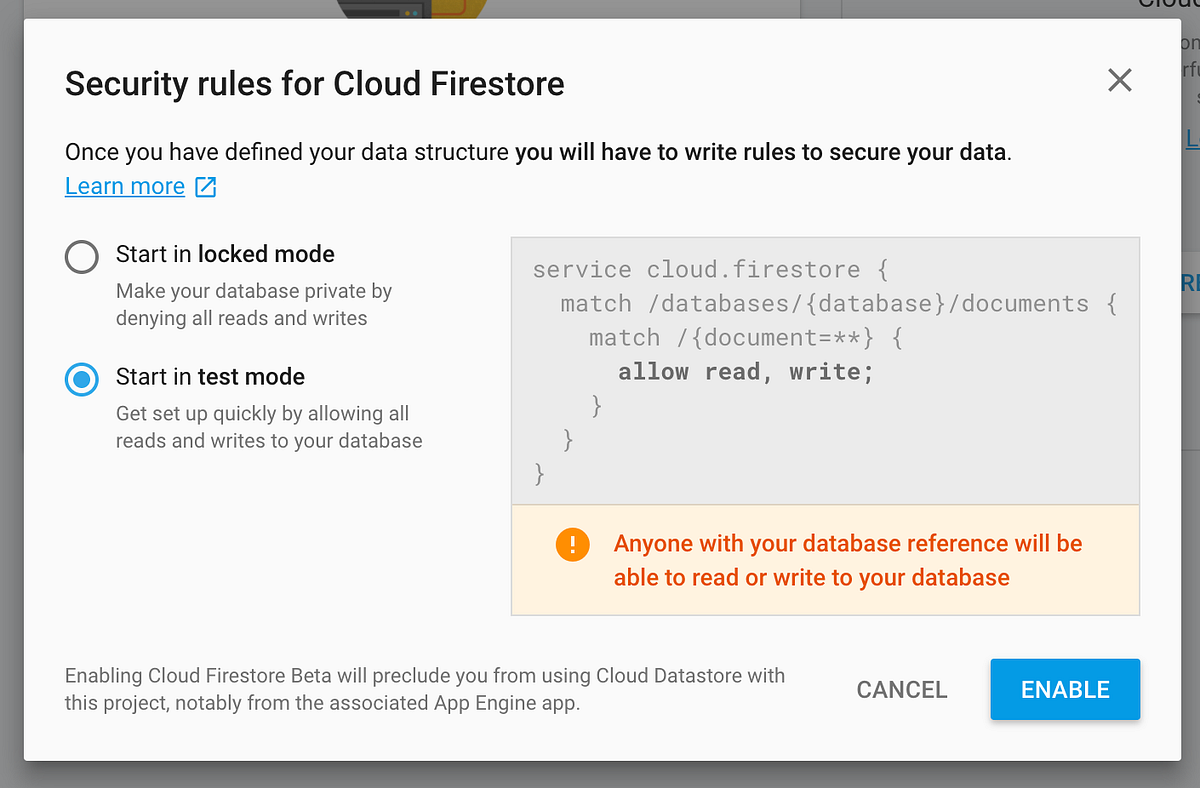
Task: Click the partially visible underlined link on the right edge
Action: [1192, 139]
